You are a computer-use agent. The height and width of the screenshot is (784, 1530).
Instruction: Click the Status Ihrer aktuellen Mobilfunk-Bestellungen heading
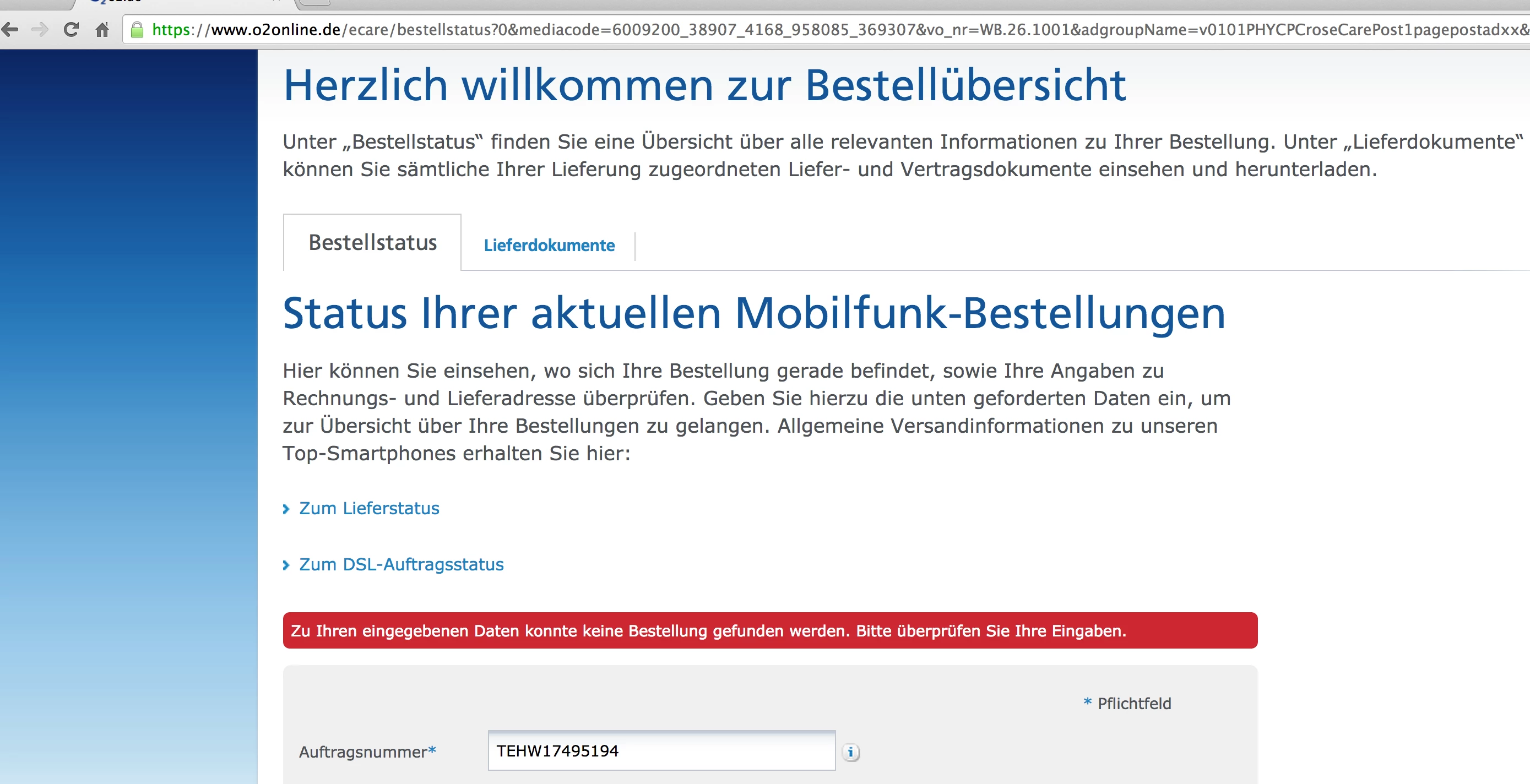pyautogui.click(x=754, y=313)
